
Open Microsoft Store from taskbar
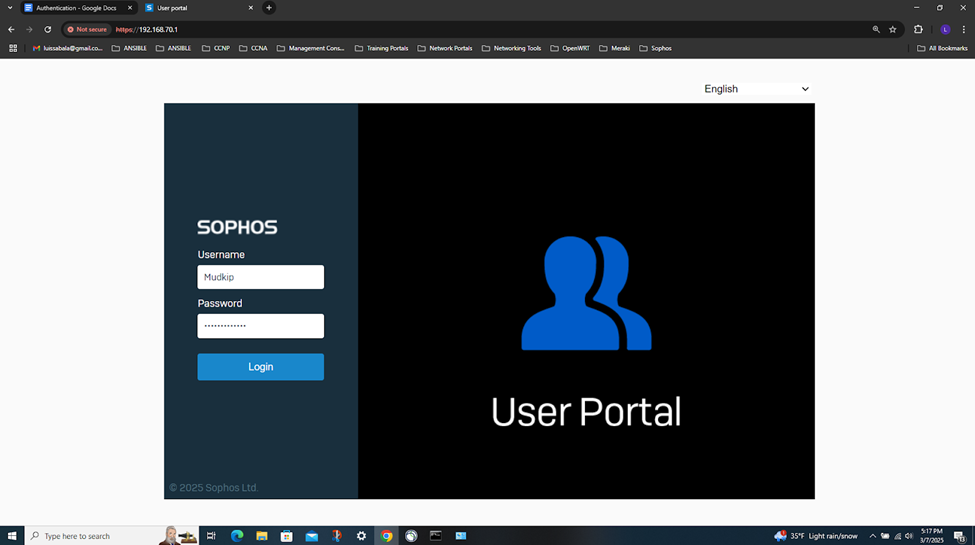[x=287, y=536]
